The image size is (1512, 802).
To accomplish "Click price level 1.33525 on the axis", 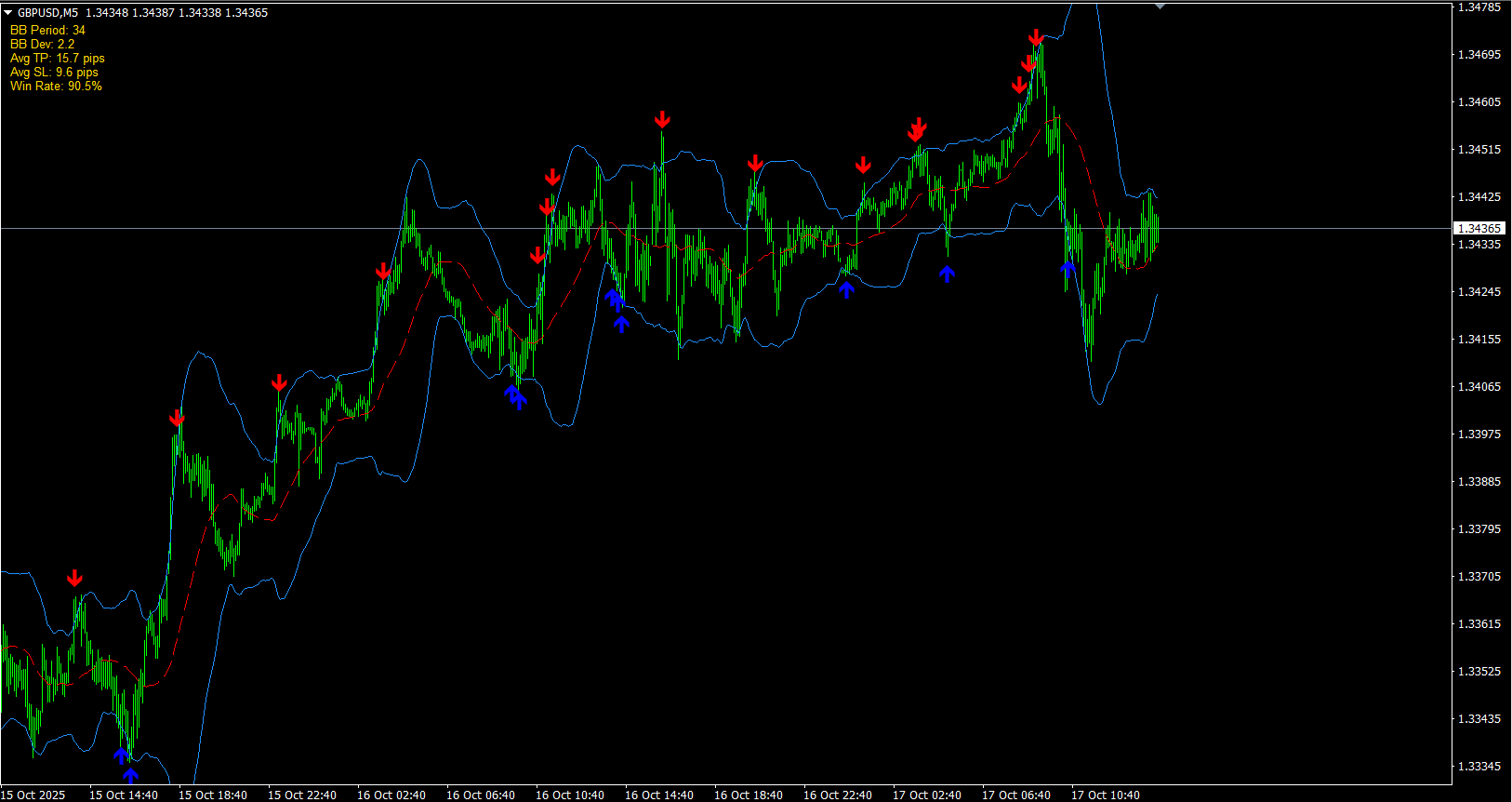I will pos(1479,672).
